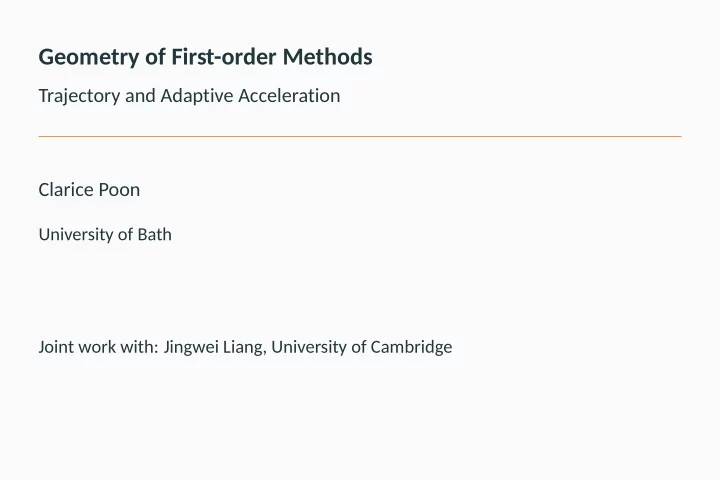Click the 'Joint work with:' label

pos(98,347)
